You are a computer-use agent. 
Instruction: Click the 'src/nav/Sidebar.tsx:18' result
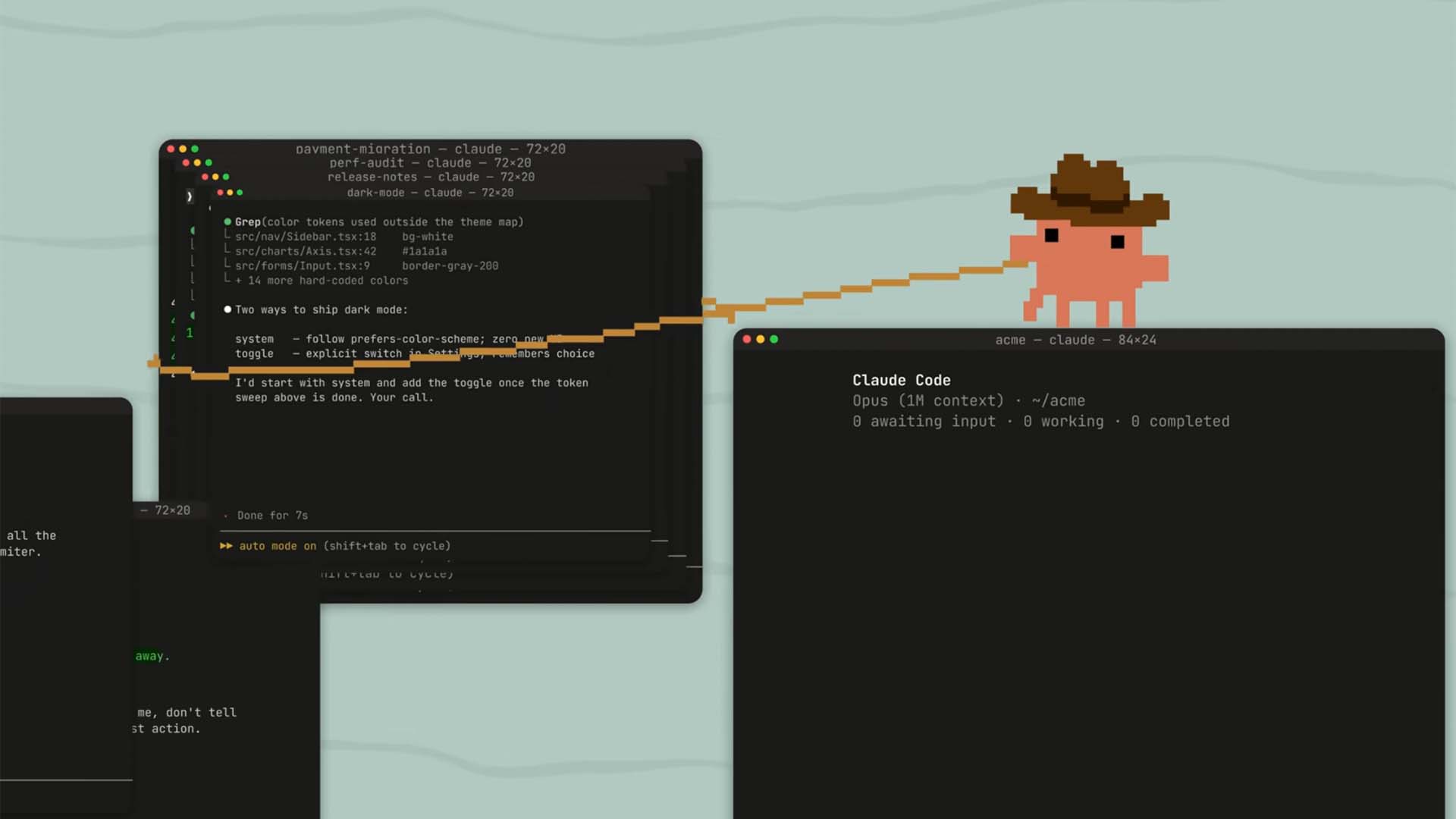pos(306,237)
